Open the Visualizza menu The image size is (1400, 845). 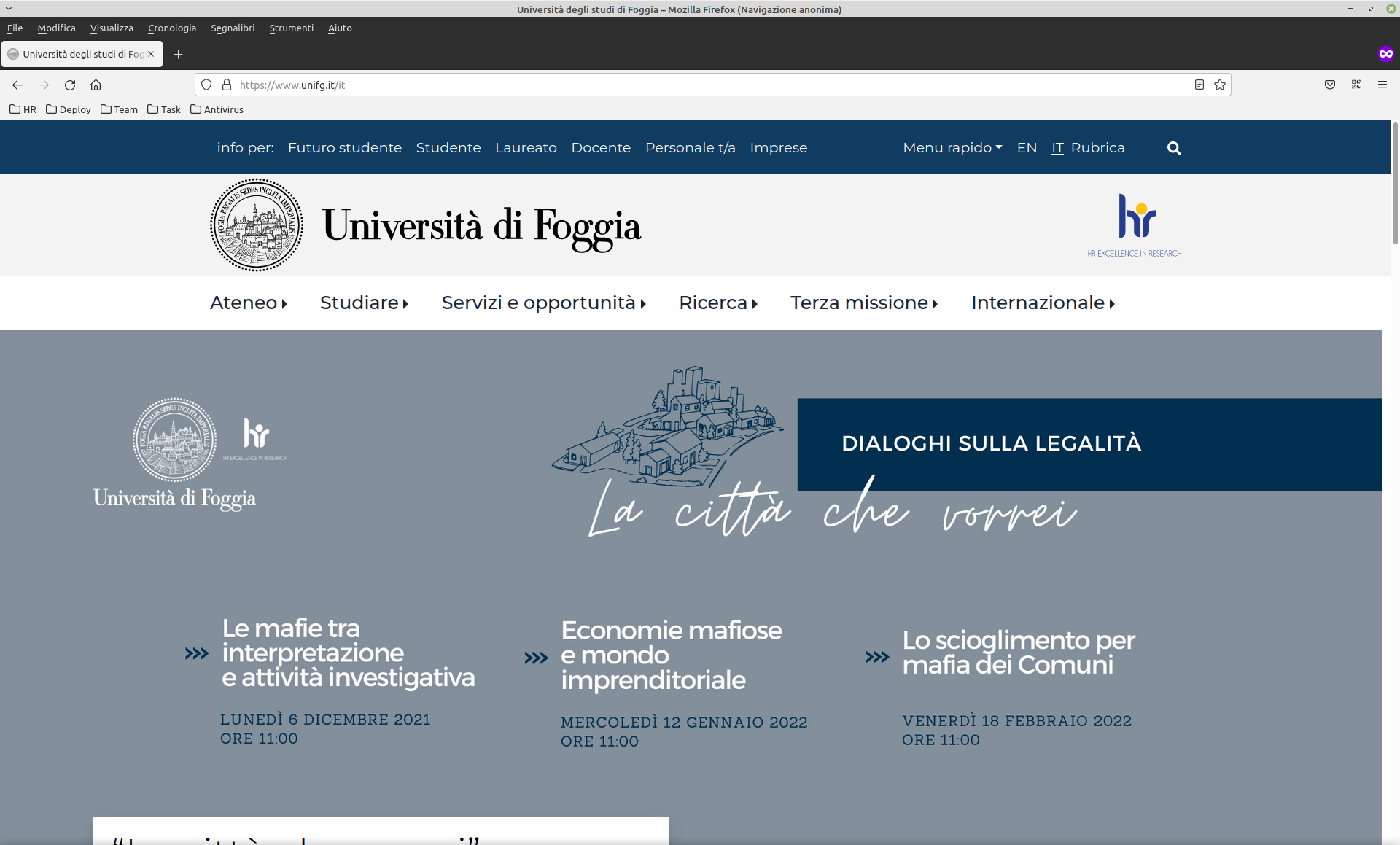pos(112,28)
